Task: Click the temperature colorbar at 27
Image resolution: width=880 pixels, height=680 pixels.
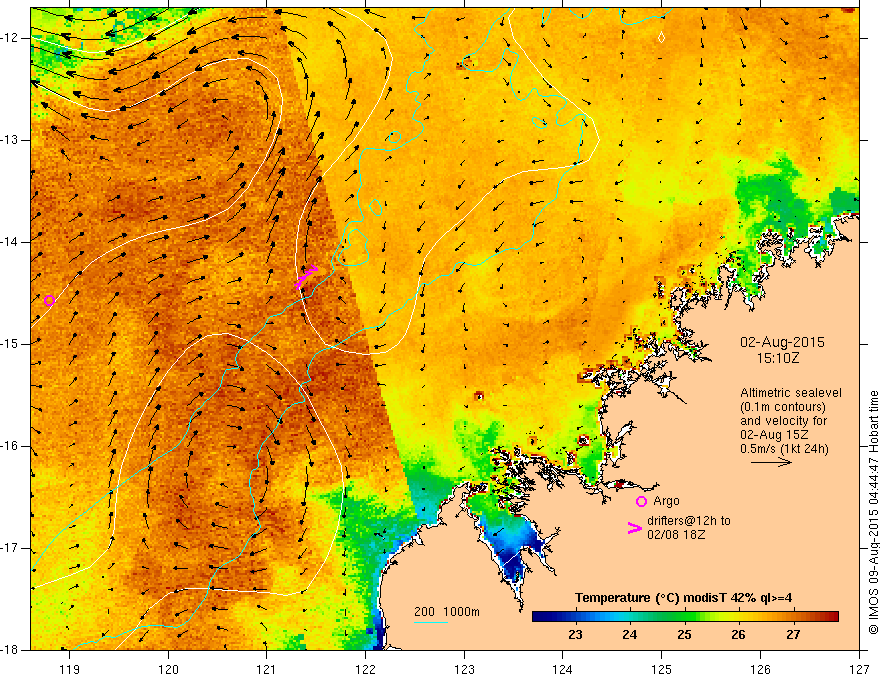Action: coord(793,617)
